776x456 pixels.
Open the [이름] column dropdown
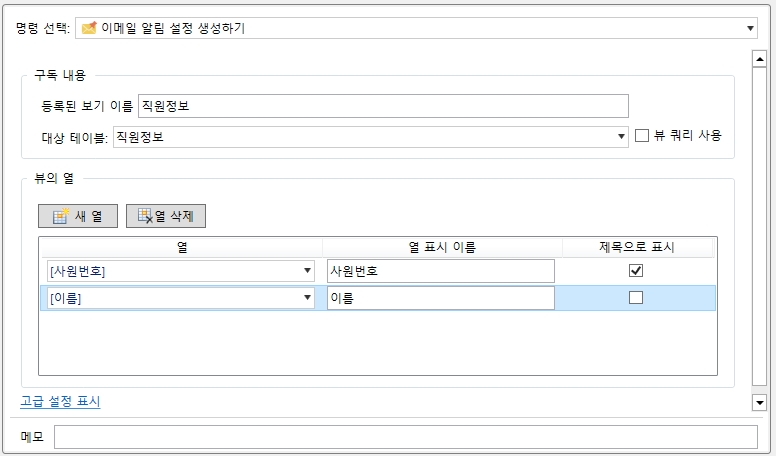[x=307, y=298]
